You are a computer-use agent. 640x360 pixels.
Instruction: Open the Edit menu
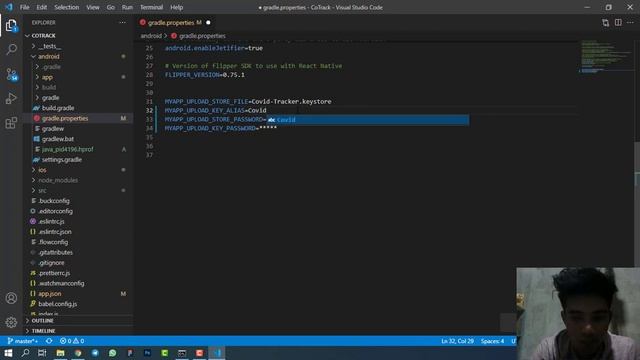point(42,7)
